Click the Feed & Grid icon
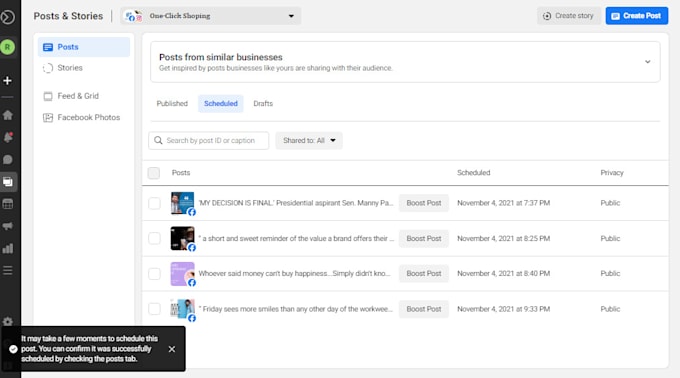Image resolution: width=680 pixels, height=378 pixels. (48, 96)
